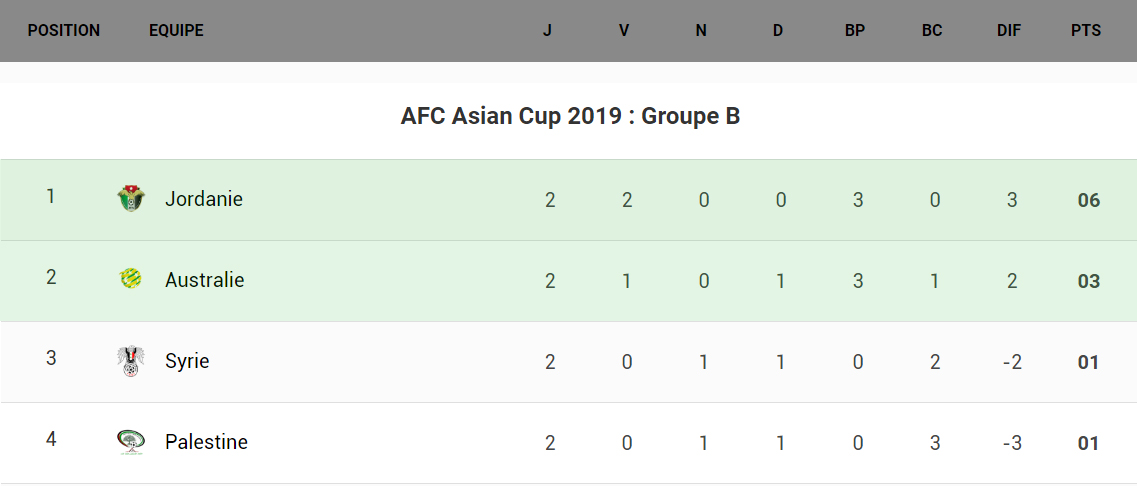Viewport: 1137px width, 486px height.
Task: Click the Jordanie team crest icon
Action: point(131,199)
